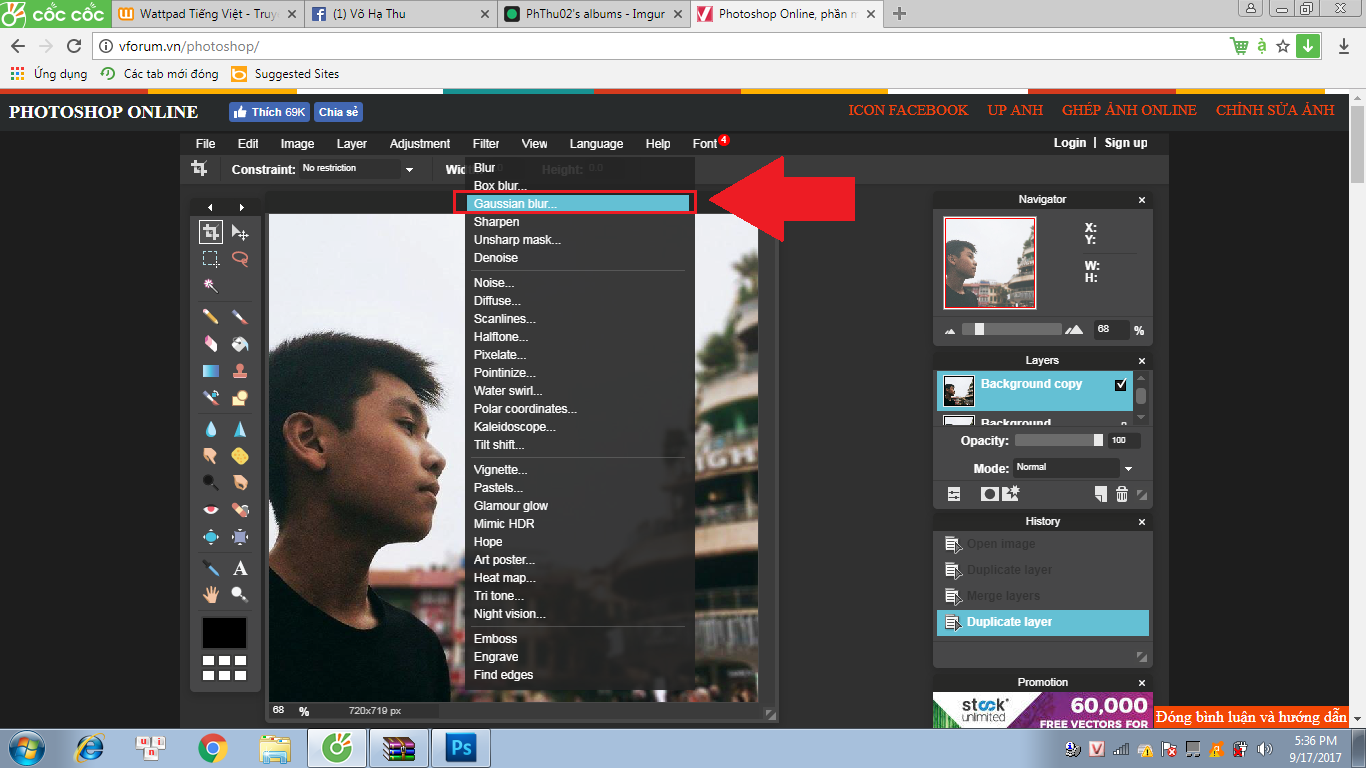Image resolution: width=1366 pixels, height=768 pixels.
Task: Select the Type tool
Action: tap(240, 568)
